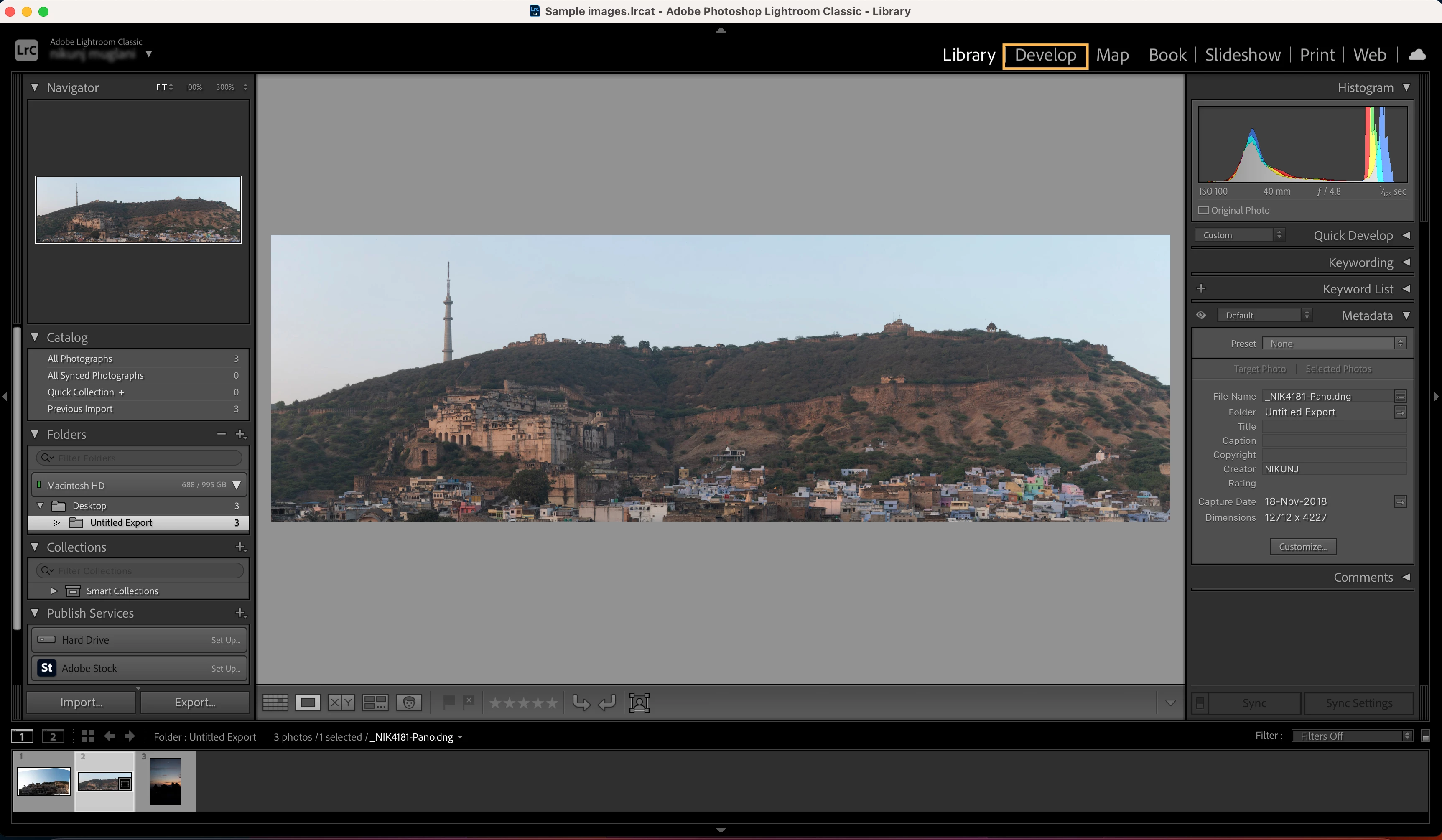Open Survey view from toolbar
Screen dimensions: 1442x840
point(375,703)
